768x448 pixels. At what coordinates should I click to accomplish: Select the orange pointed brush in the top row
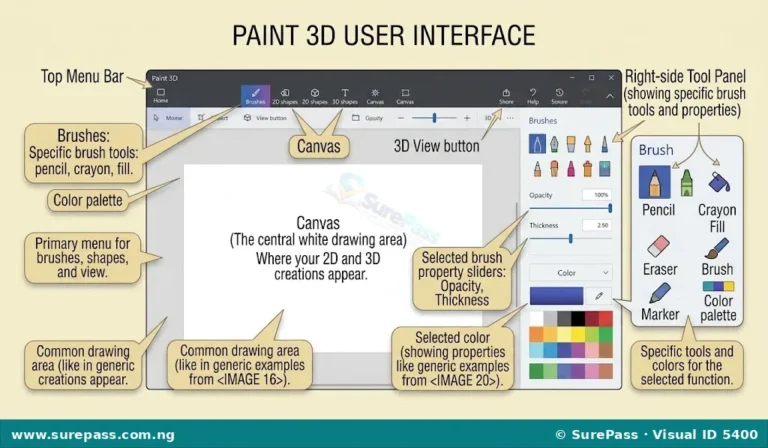click(588, 144)
